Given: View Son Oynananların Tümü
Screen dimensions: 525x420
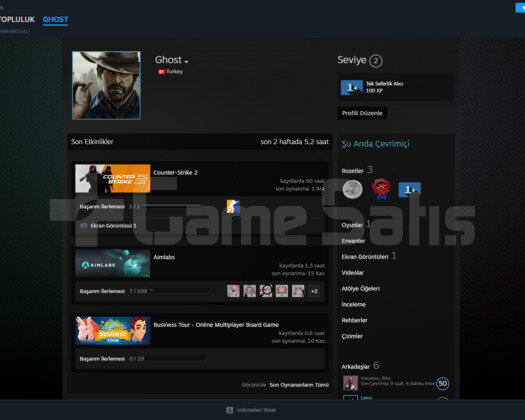Looking at the screenshot, I should [299, 385].
